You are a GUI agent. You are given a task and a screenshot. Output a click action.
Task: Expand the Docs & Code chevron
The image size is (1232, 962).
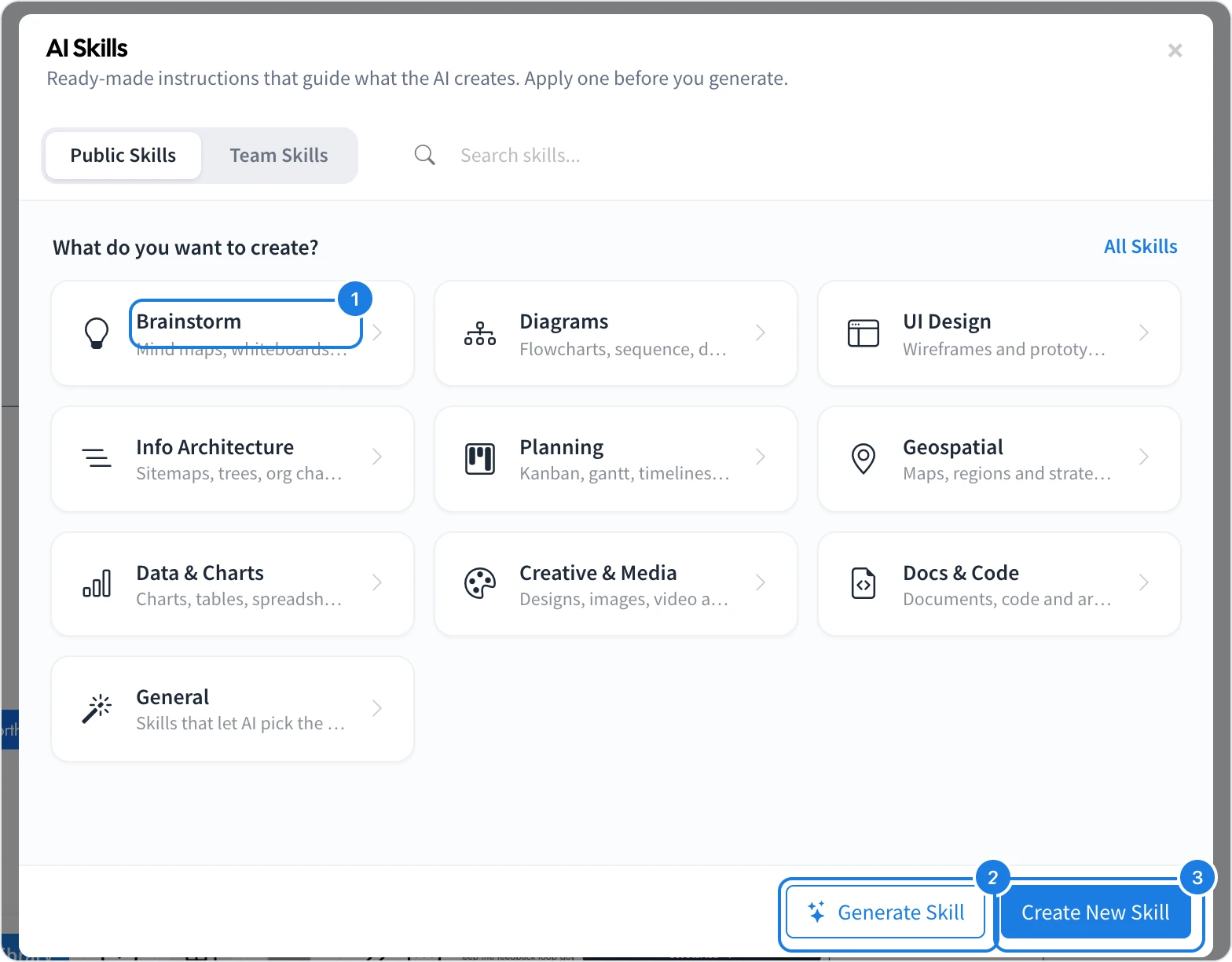tap(1144, 582)
